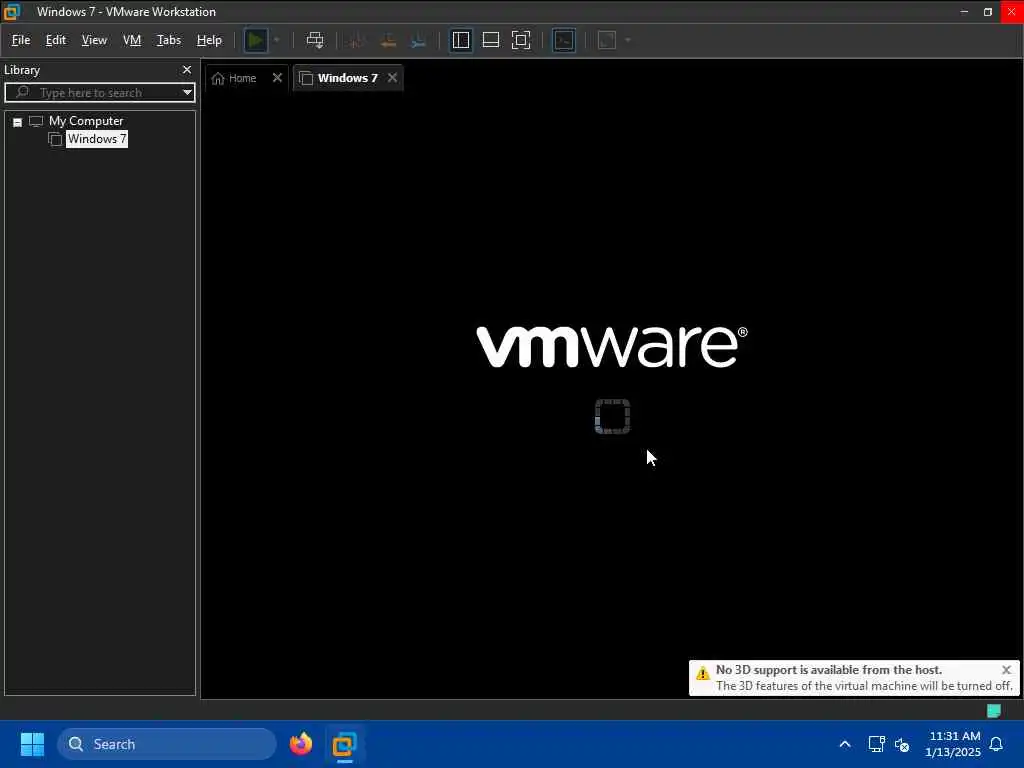Open the taskbar clock and date

pos(953,744)
